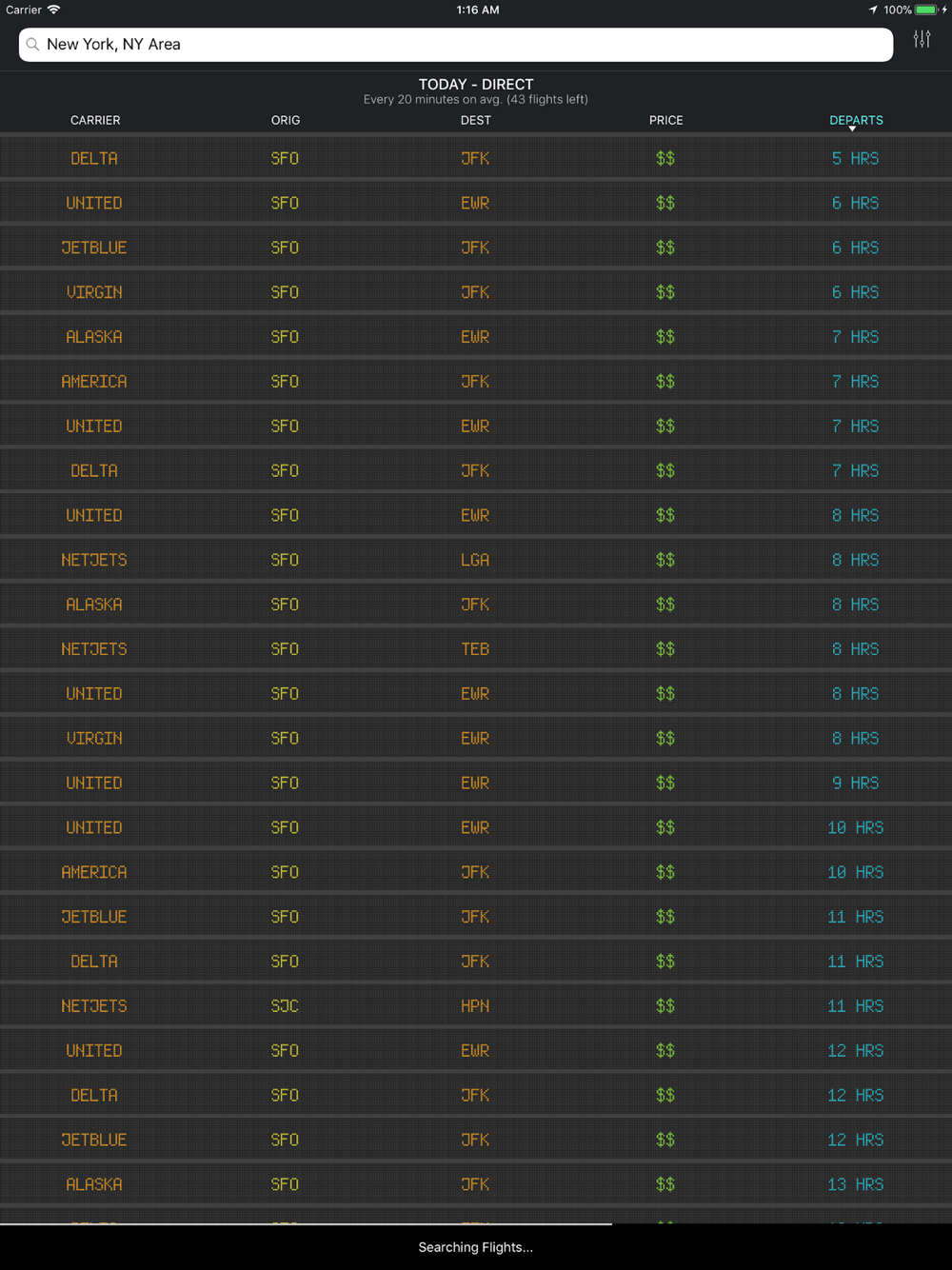Choose the NetJets flight to TEB
The height and width of the screenshot is (1270, 952).
[476, 649]
